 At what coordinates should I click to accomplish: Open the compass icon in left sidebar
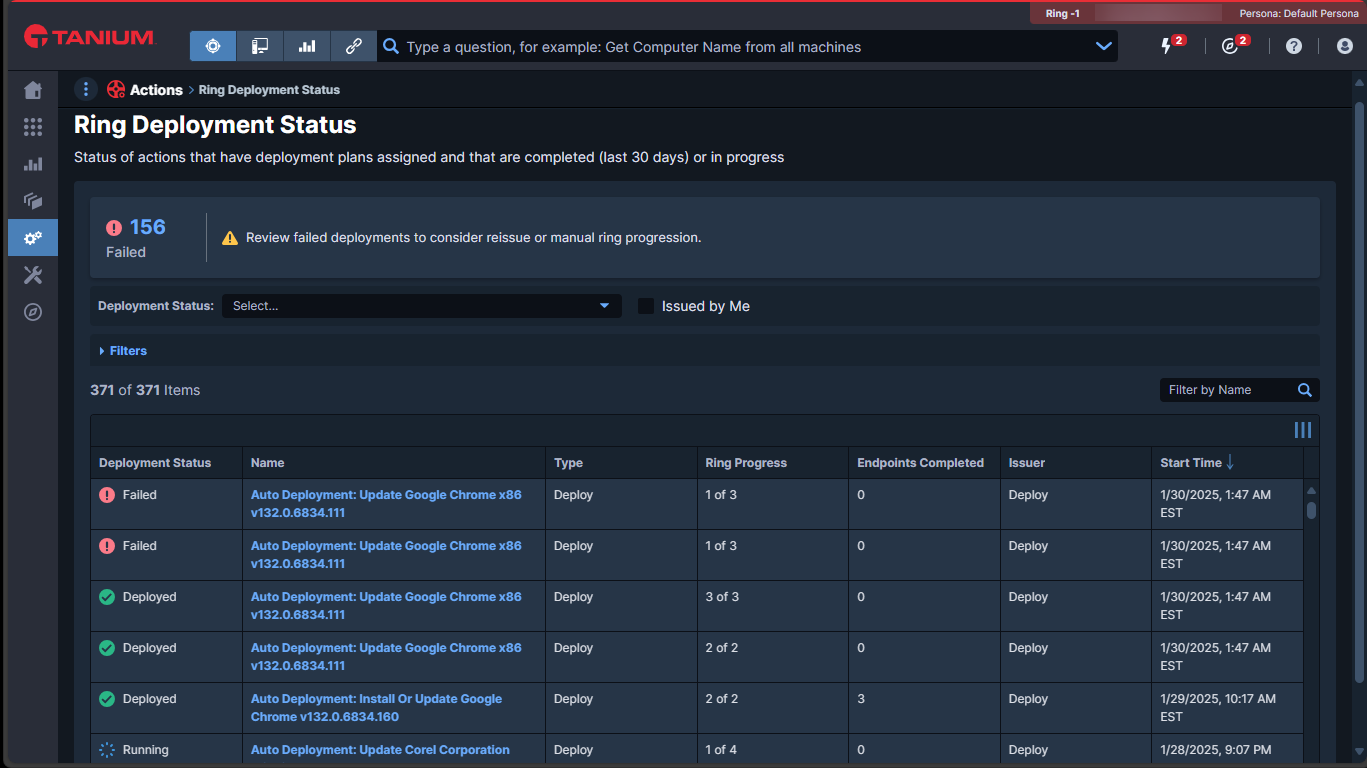click(x=33, y=312)
